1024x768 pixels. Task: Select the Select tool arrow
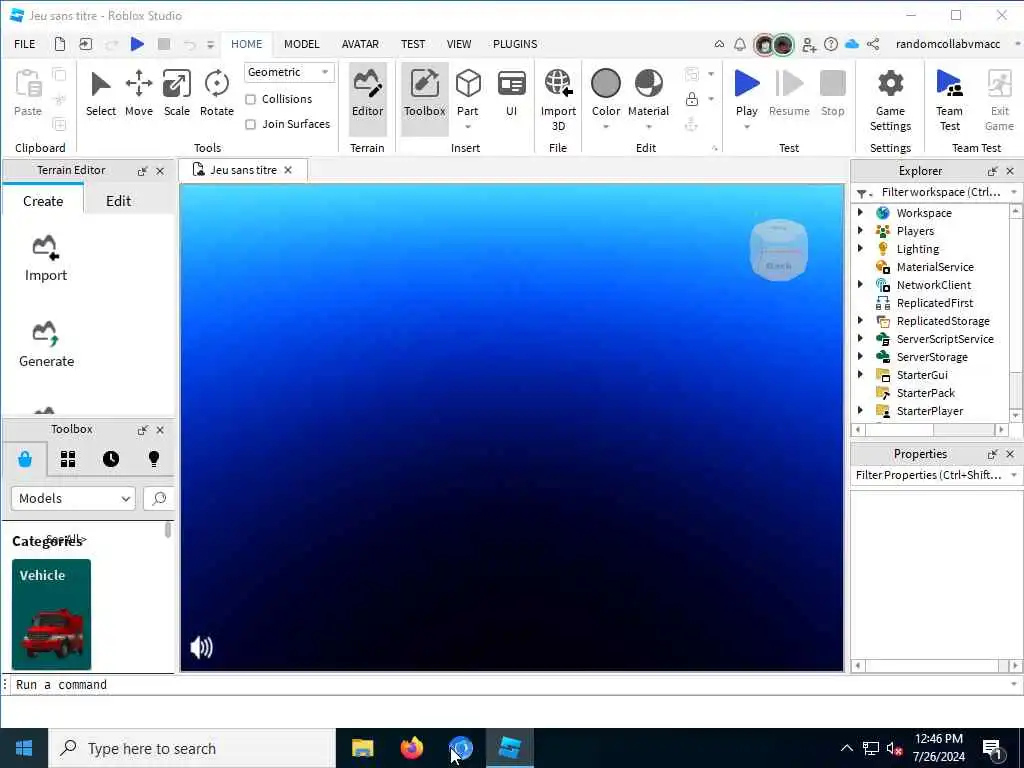pos(101,94)
